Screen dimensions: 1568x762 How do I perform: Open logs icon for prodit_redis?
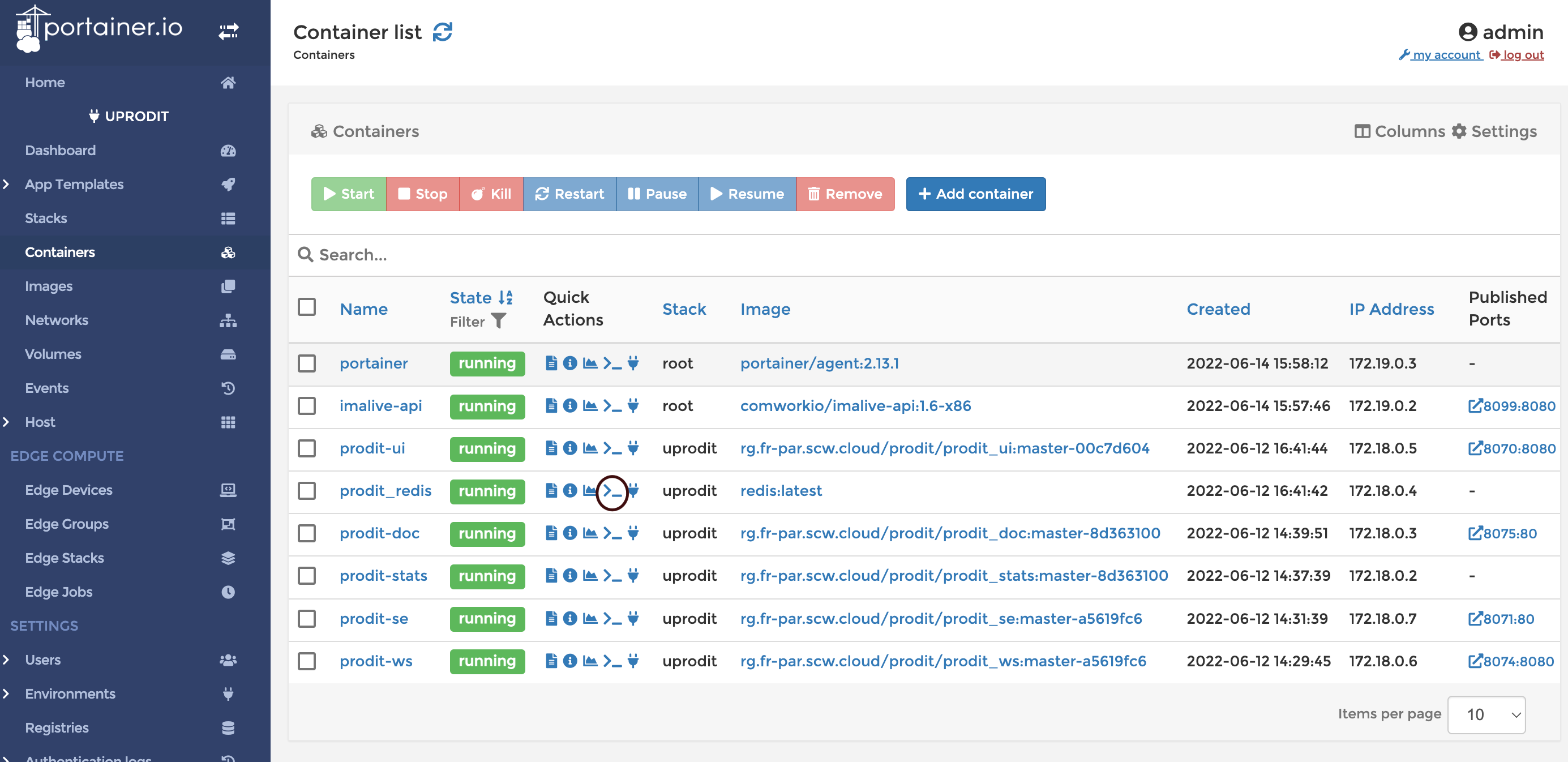click(551, 491)
